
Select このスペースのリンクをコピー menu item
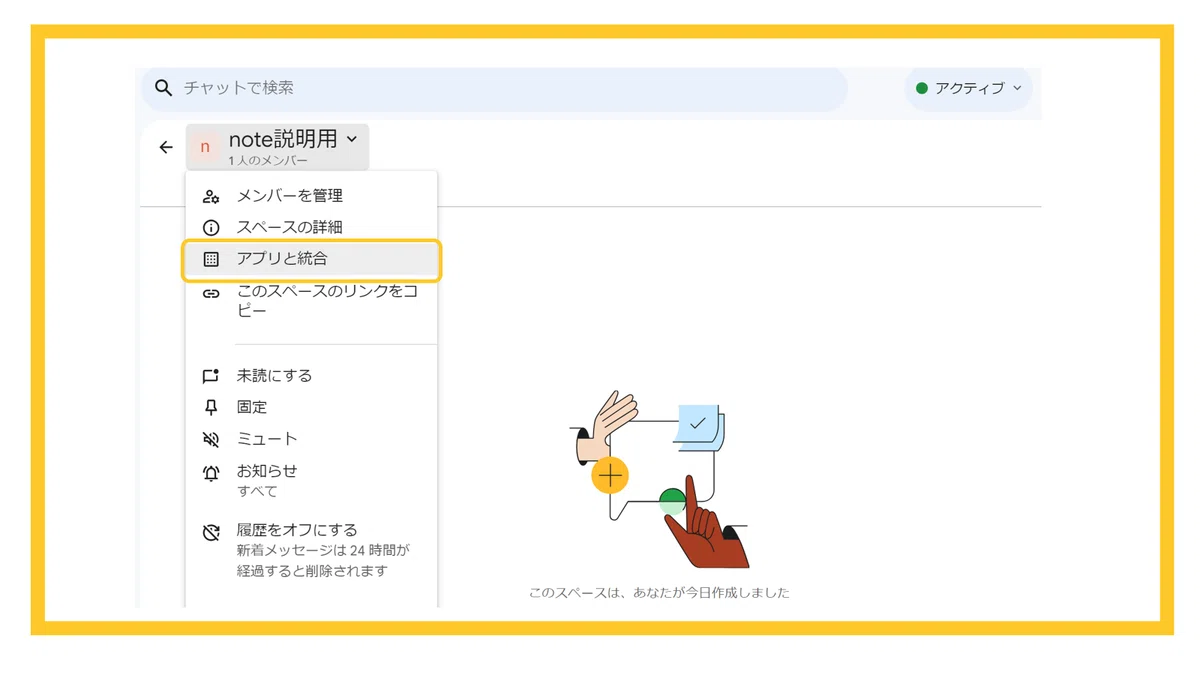[x=311, y=301]
